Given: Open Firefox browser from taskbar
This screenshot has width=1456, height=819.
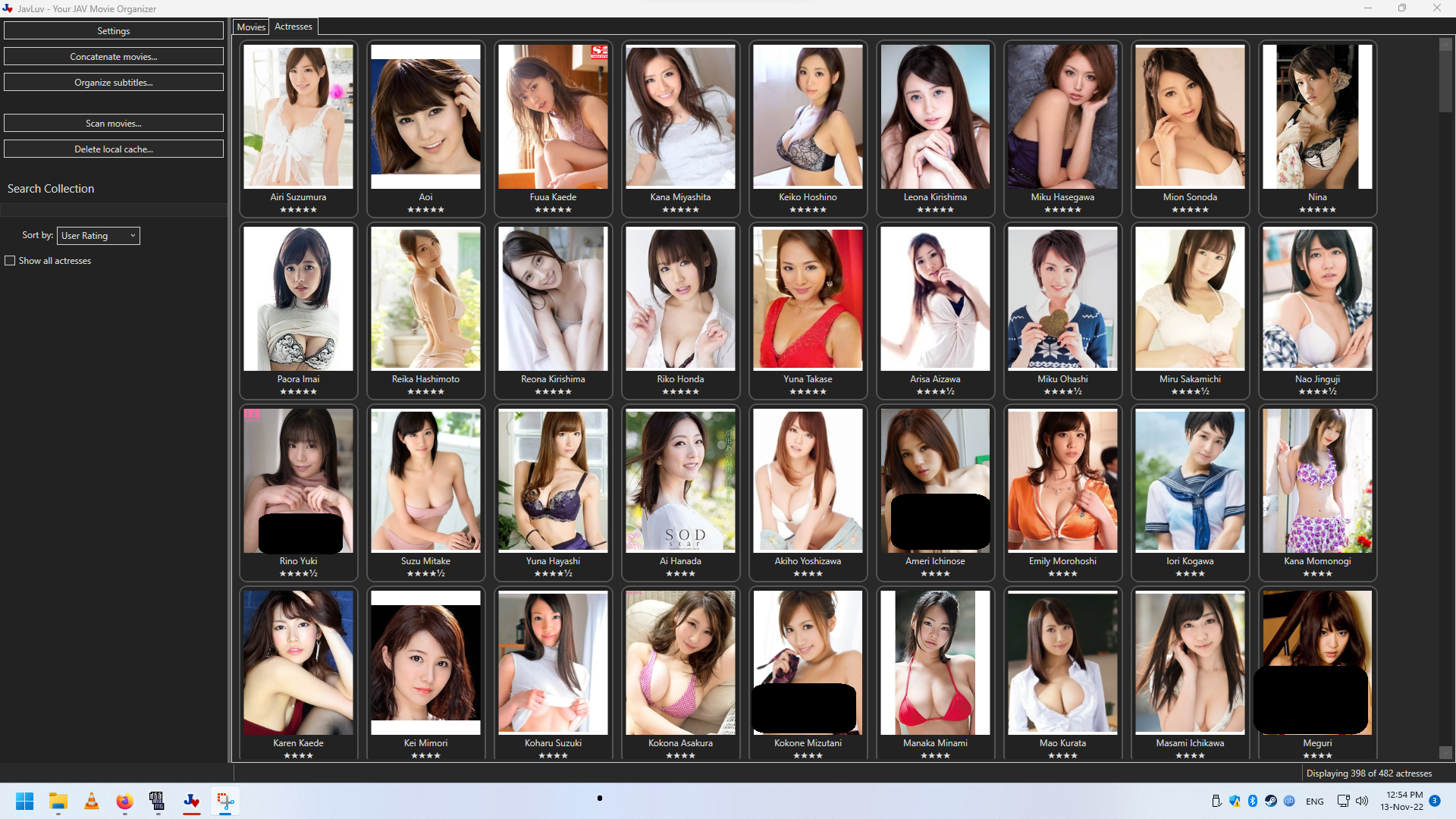Looking at the screenshot, I should (124, 801).
